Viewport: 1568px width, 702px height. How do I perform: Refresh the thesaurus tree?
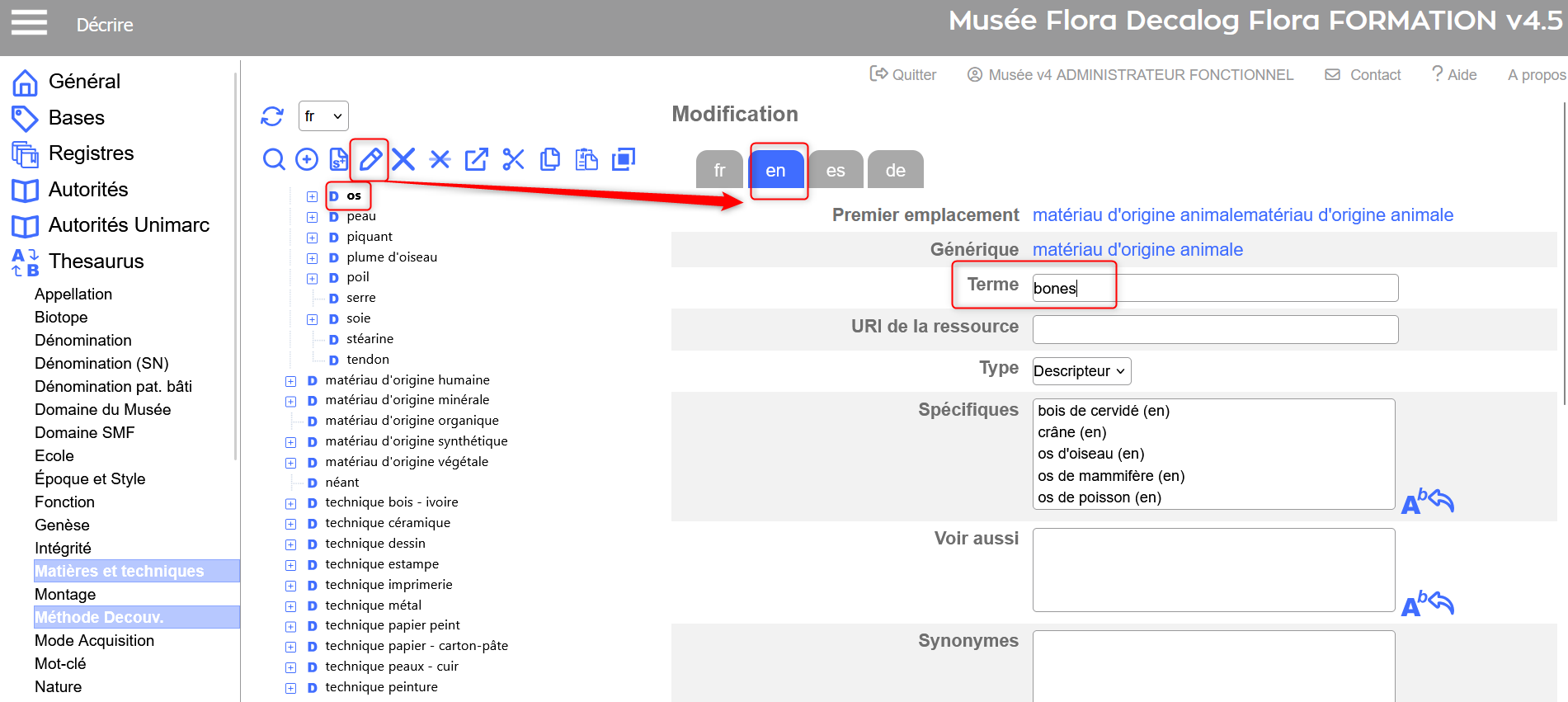click(272, 116)
